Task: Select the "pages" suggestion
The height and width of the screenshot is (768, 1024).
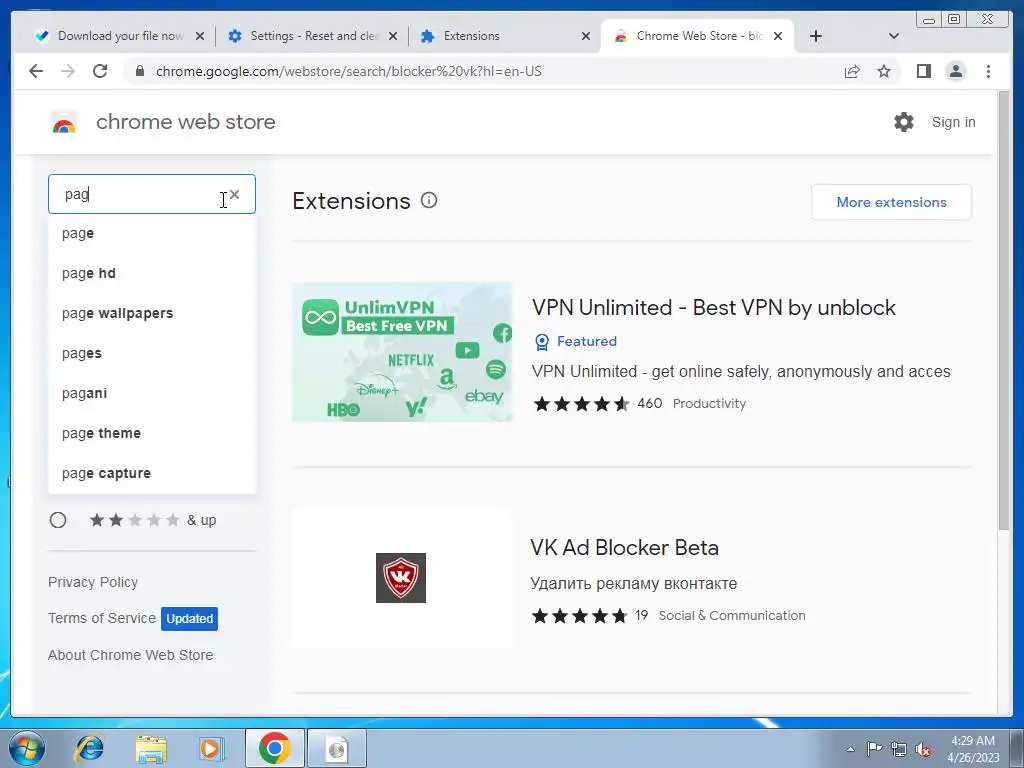Action: pos(152,353)
